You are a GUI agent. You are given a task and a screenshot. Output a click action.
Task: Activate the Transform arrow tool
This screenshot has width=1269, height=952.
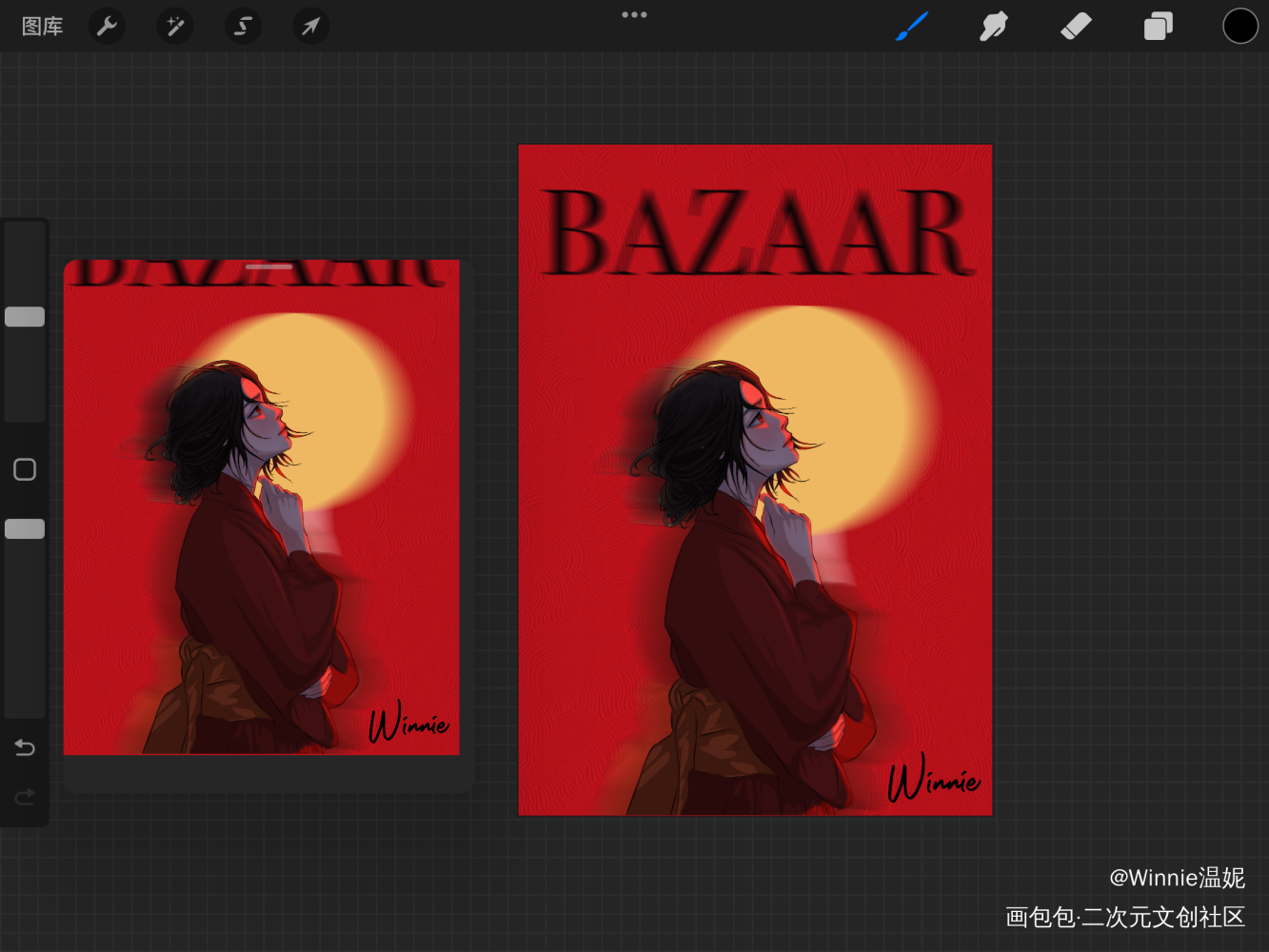310,26
